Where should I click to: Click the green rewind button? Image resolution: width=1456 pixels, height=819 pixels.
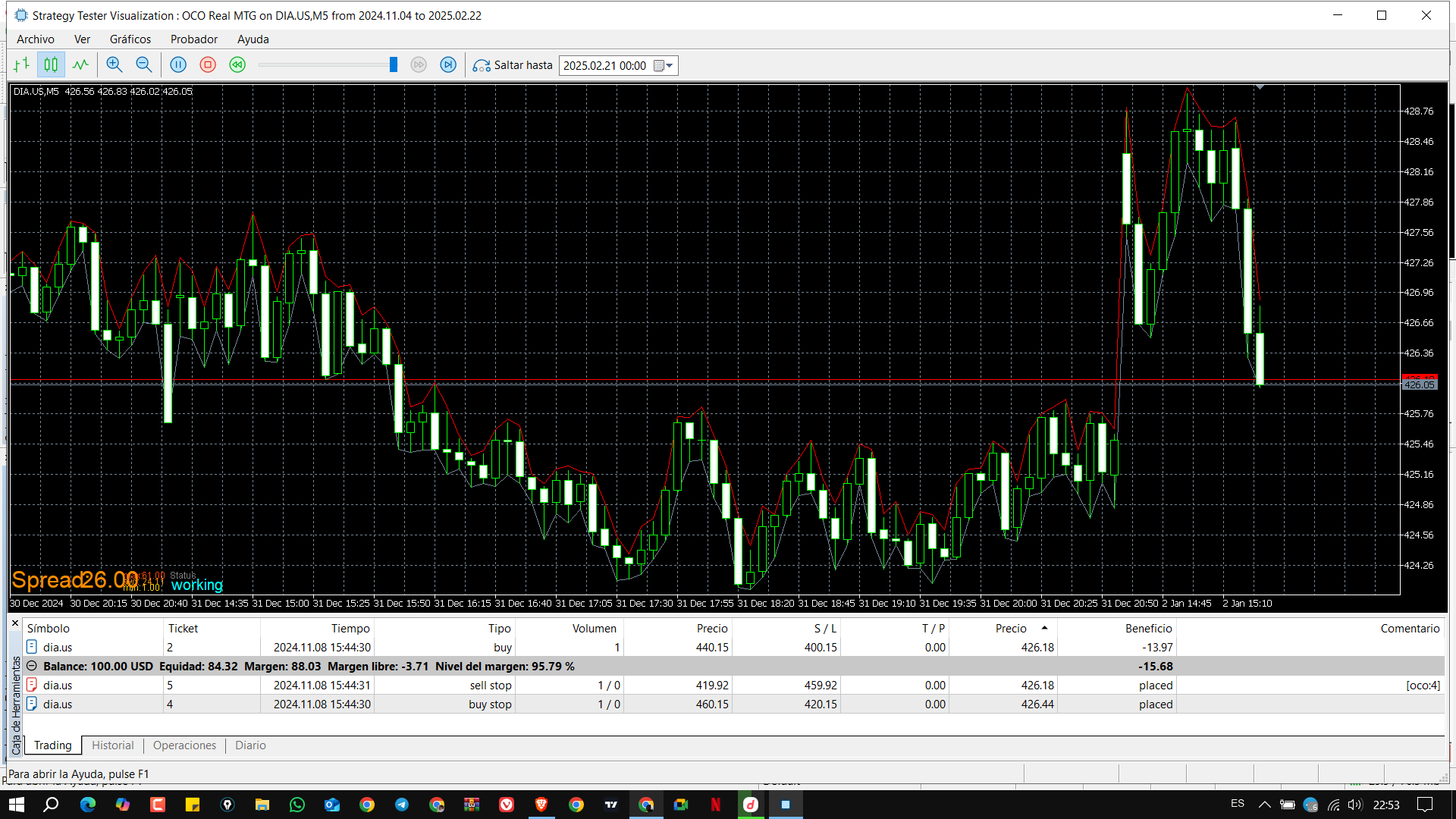click(x=237, y=65)
